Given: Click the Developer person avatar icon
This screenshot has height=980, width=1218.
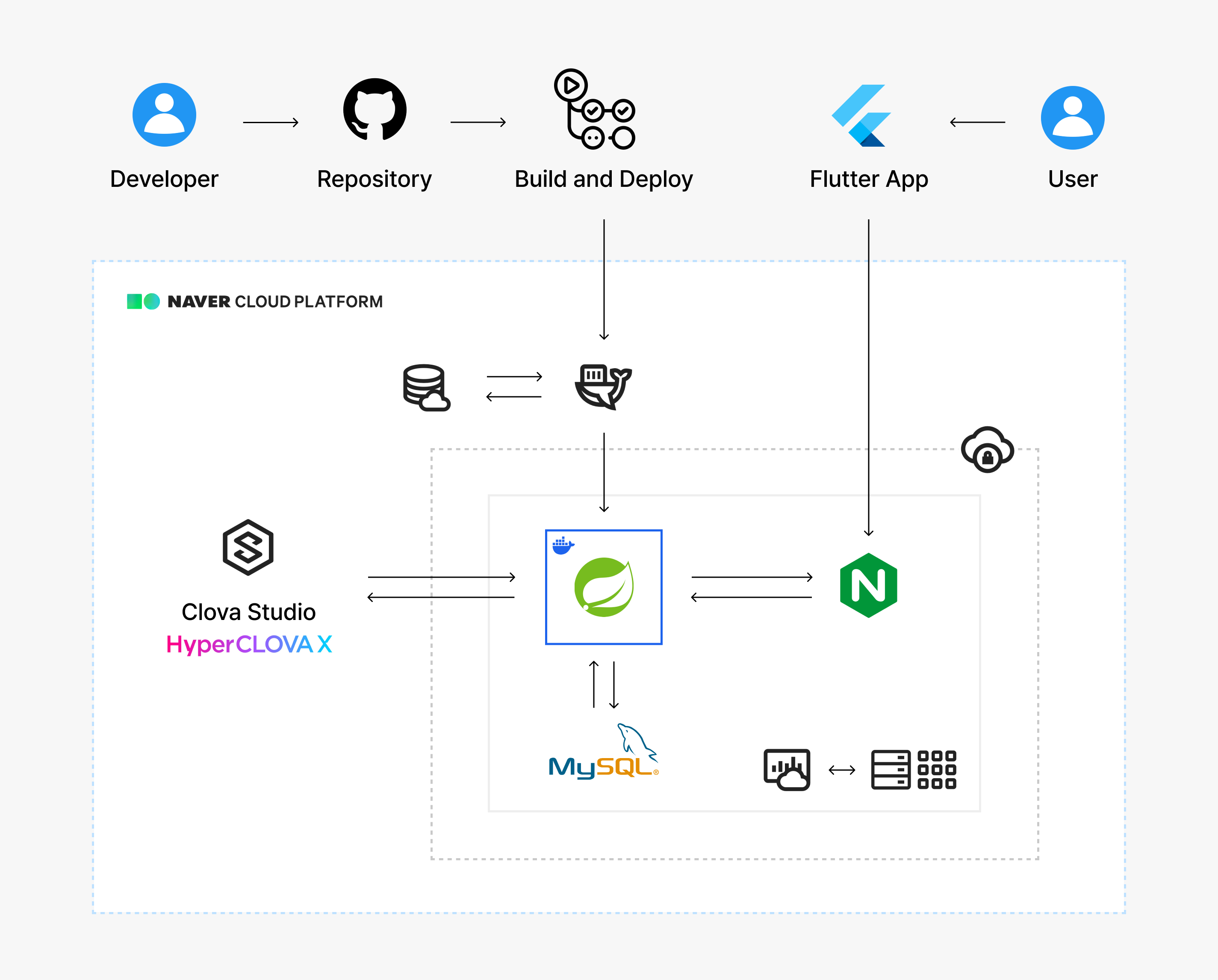Looking at the screenshot, I should (165, 115).
